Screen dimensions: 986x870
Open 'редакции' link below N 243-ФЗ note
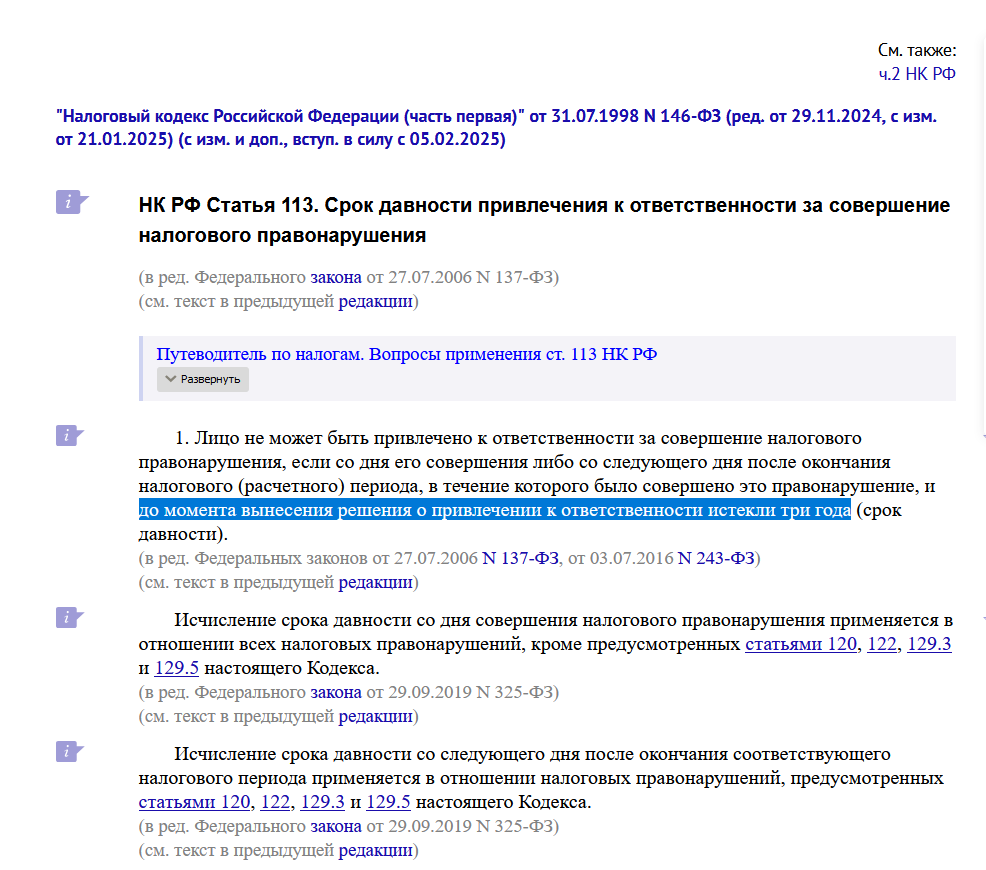pos(375,582)
